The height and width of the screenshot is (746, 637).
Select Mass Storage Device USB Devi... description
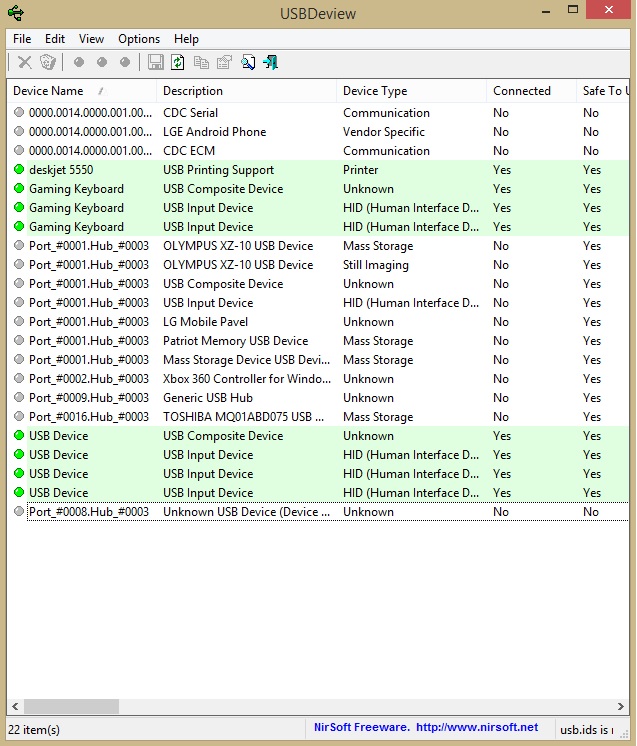246,360
